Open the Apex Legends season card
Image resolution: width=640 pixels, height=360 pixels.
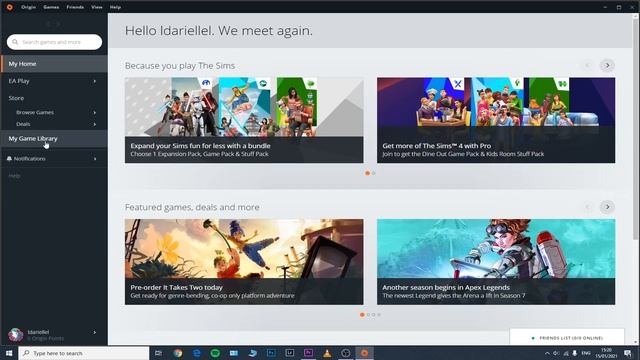click(x=496, y=262)
